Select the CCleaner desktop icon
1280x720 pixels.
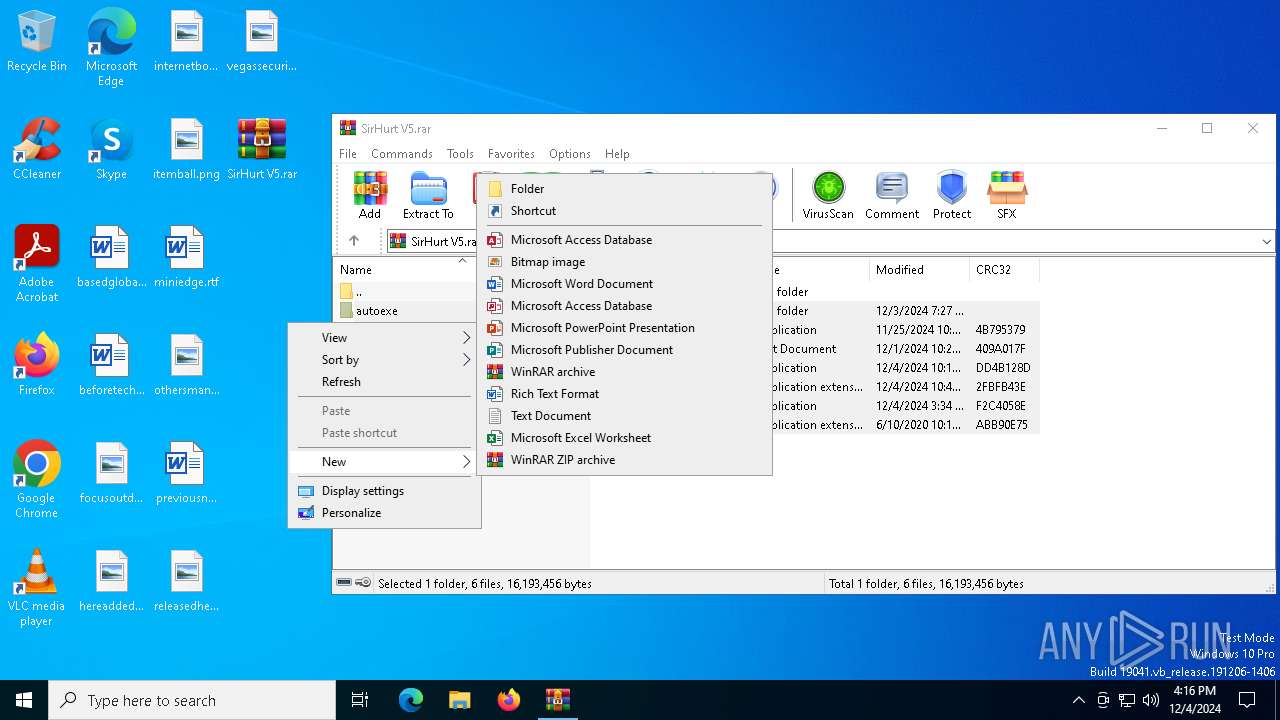37,149
